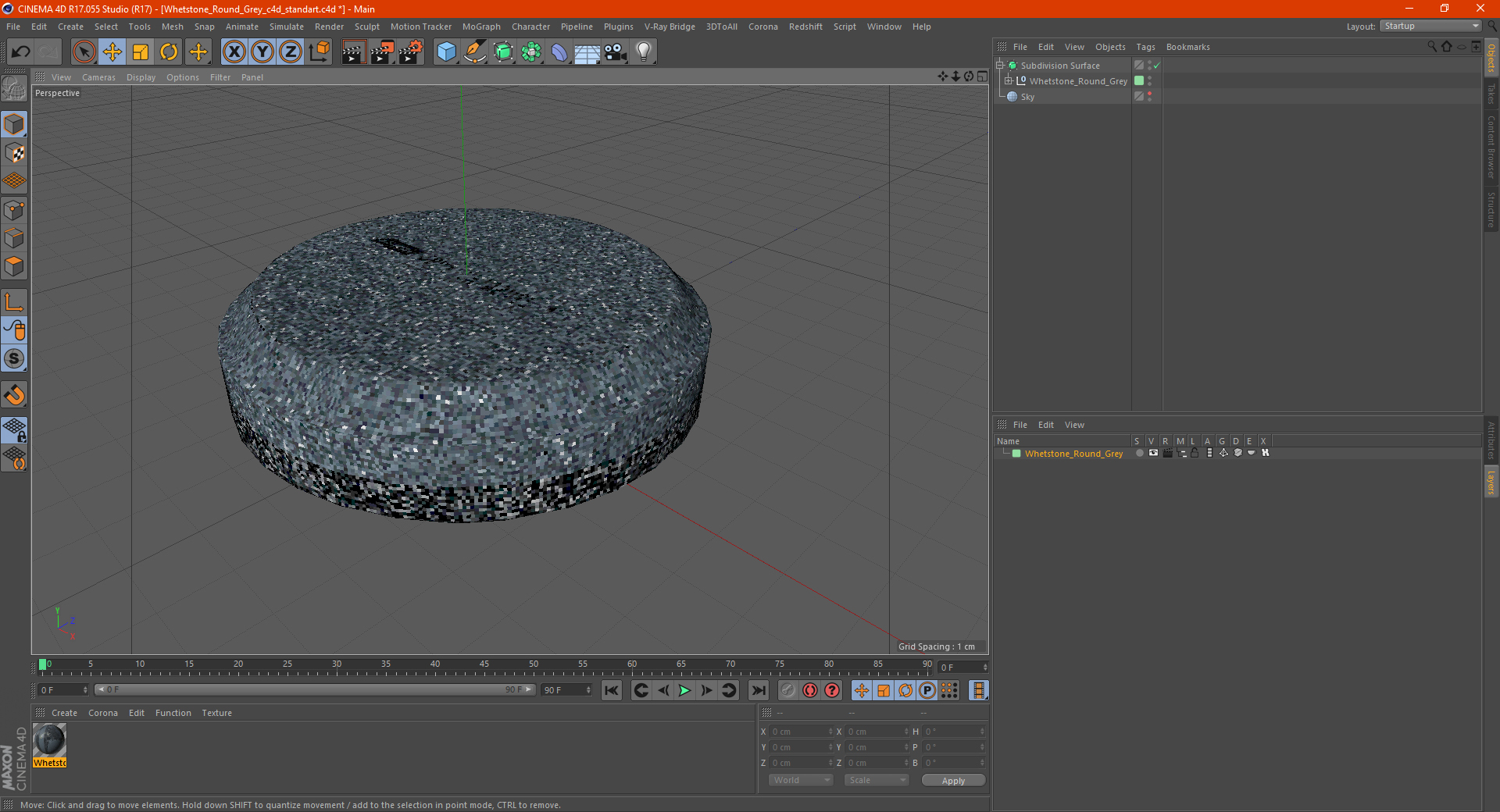Screen dimensions: 1500x812
Task: Select the Whetstone material thumbnail
Action: (50, 740)
